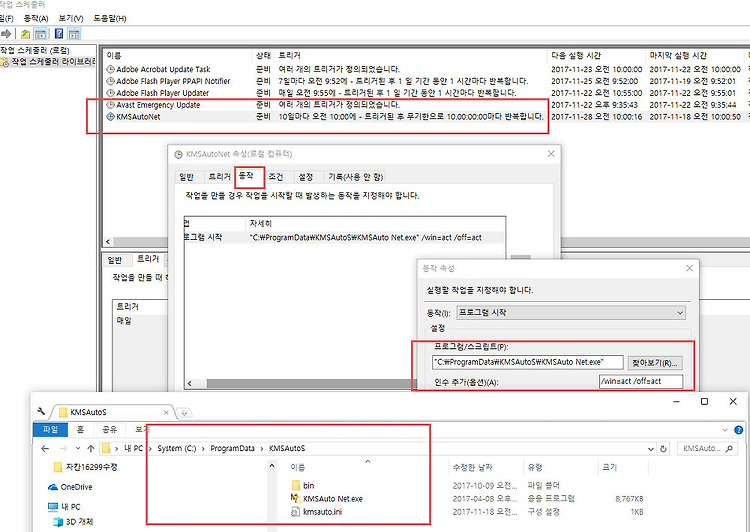Click the 인수 추가(옵션) input field

point(641,382)
